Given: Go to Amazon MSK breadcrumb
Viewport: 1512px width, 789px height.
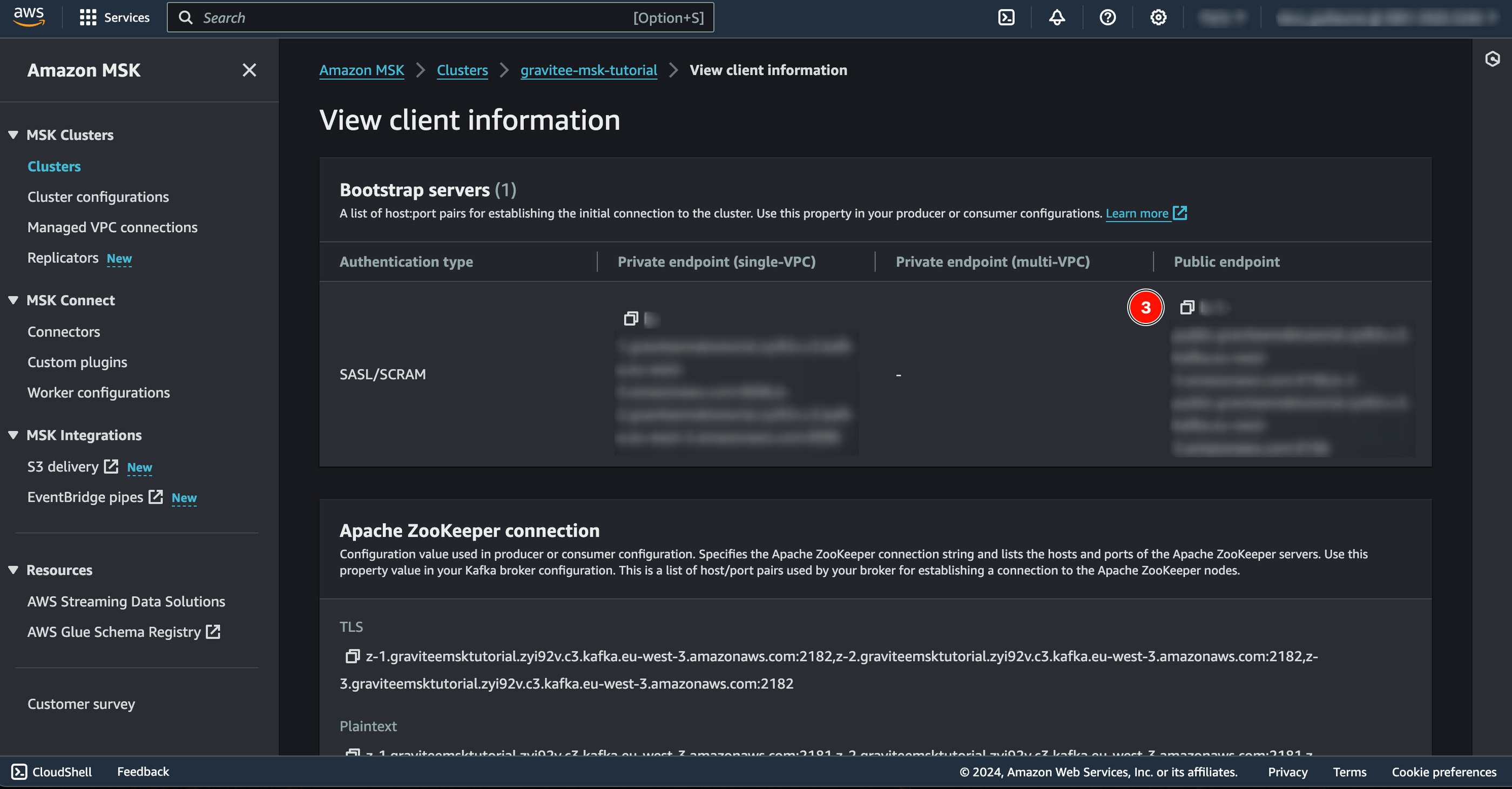Looking at the screenshot, I should [362, 70].
